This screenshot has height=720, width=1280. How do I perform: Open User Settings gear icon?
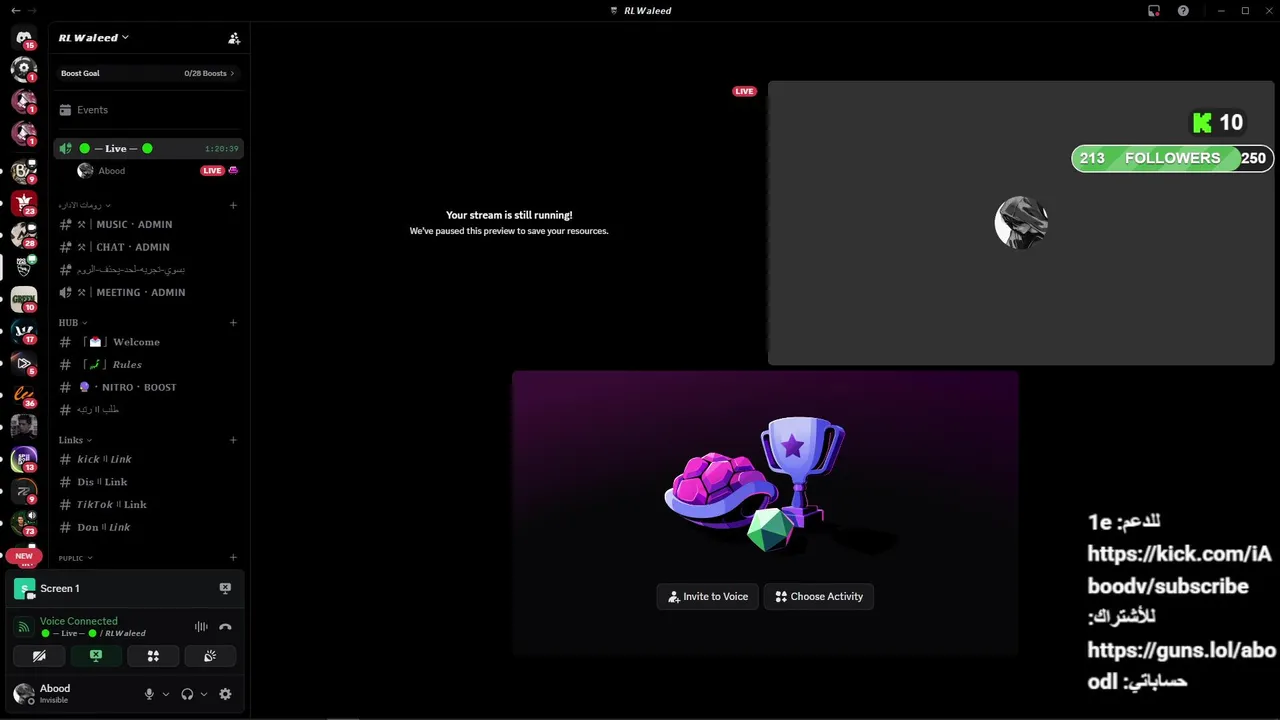(225, 694)
